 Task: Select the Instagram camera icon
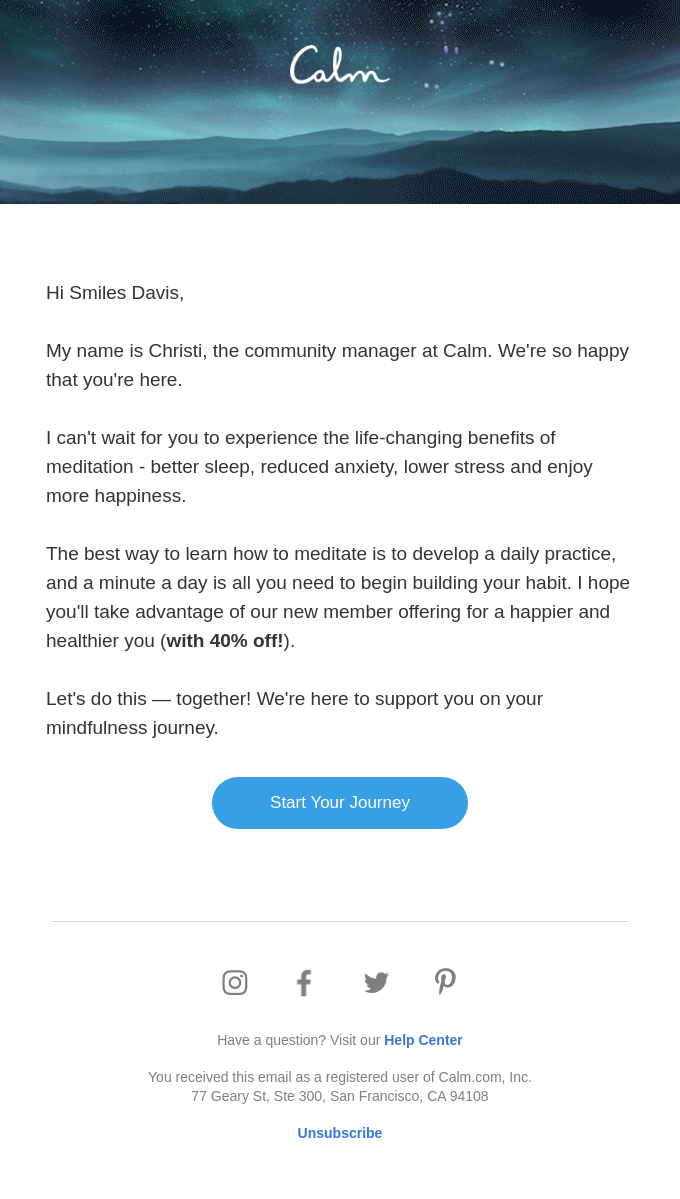235,982
